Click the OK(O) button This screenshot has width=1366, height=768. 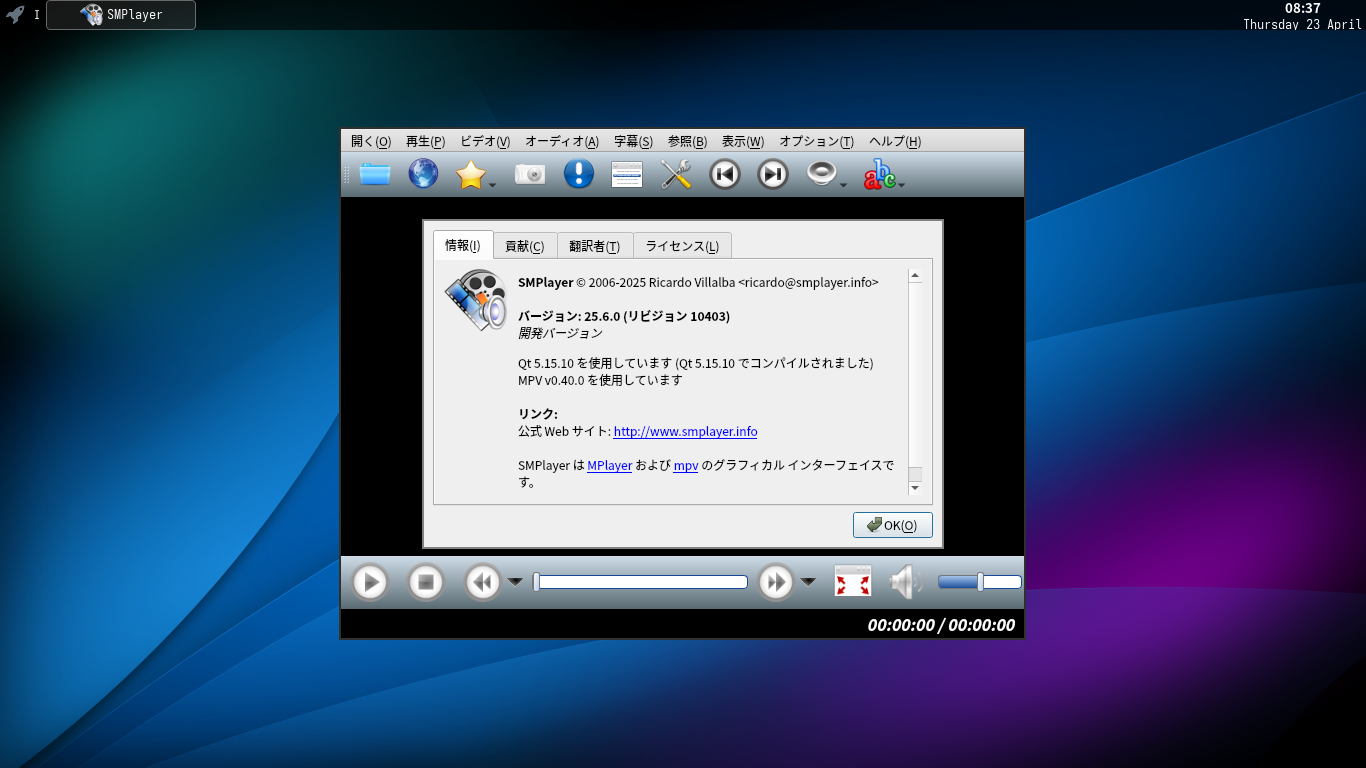point(893,525)
